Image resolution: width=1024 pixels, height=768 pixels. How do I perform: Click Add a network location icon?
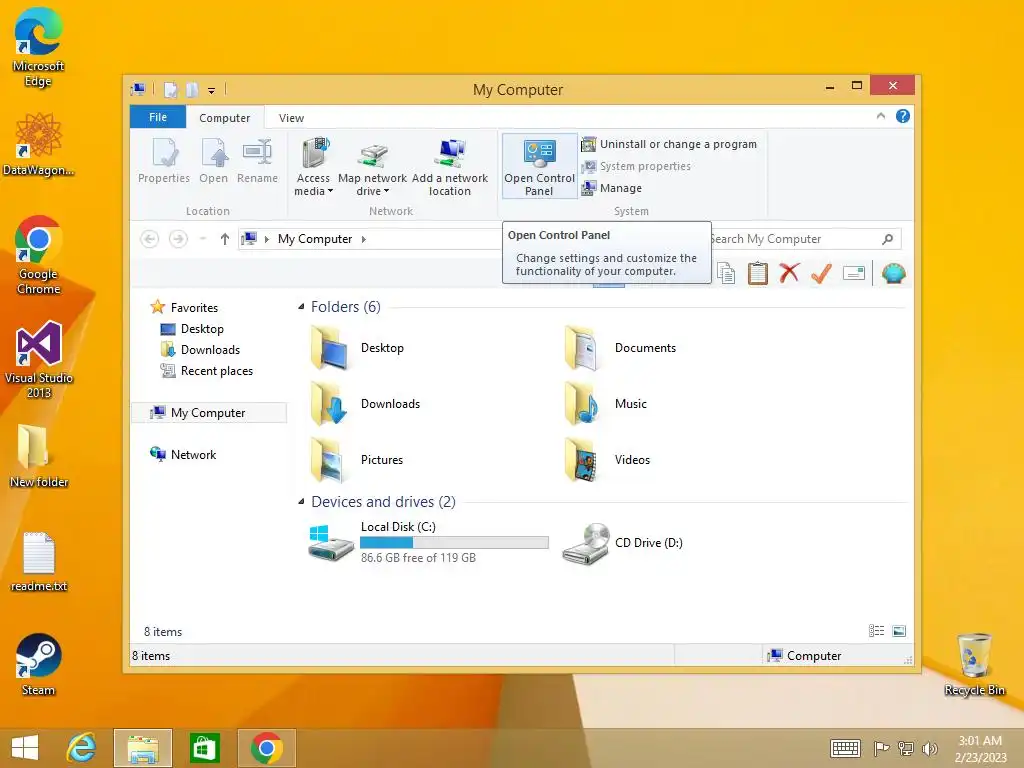click(x=450, y=154)
